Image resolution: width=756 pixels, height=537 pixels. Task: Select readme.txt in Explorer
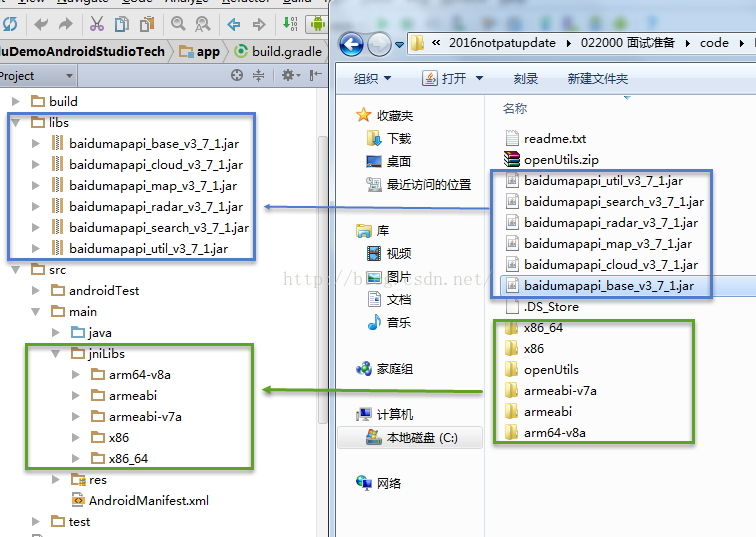point(545,139)
